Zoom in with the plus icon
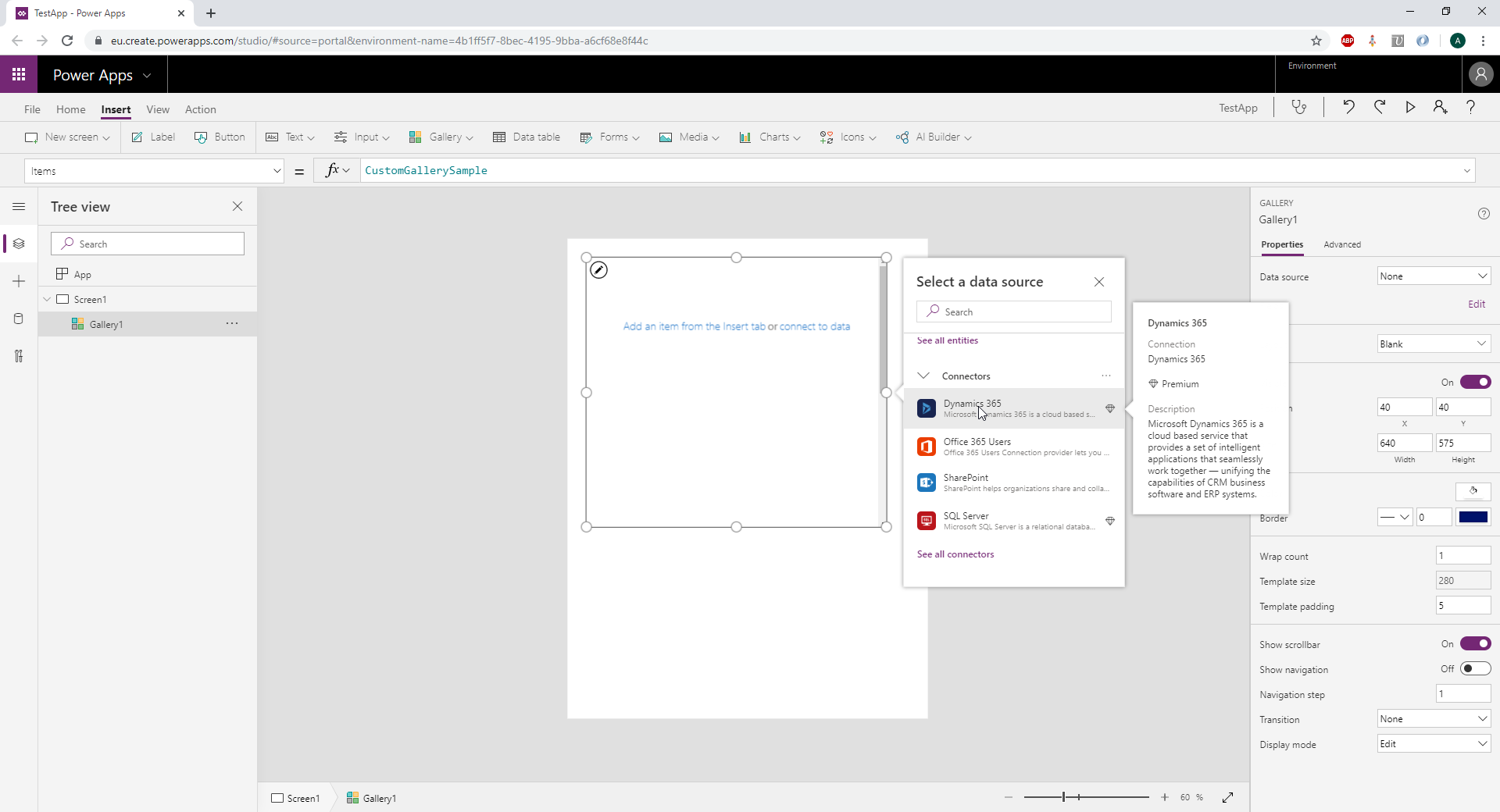Image resolution: width=1500 pixels, height=812 pixels. tap(1164, 797)
